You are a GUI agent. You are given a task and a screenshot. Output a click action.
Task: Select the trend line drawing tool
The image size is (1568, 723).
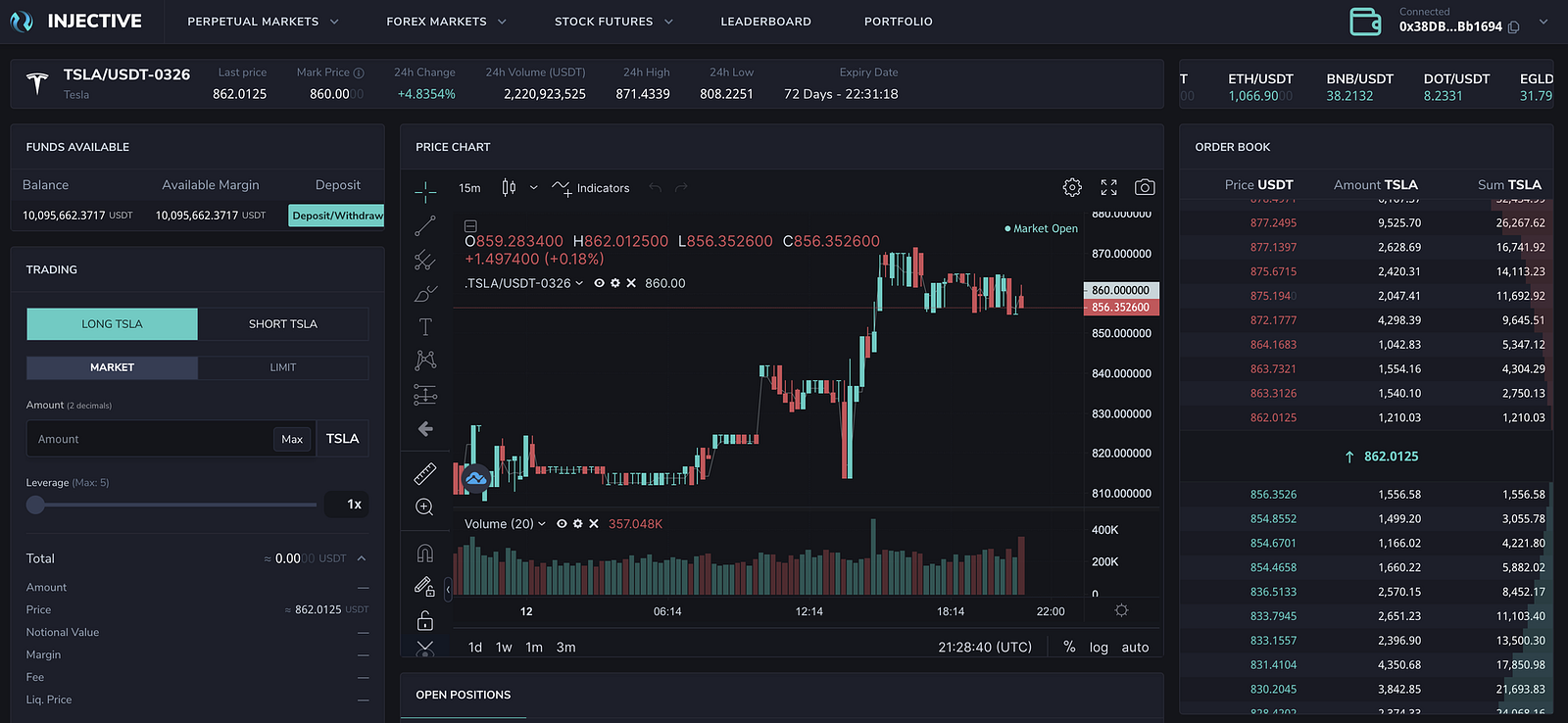click(425, 225)
